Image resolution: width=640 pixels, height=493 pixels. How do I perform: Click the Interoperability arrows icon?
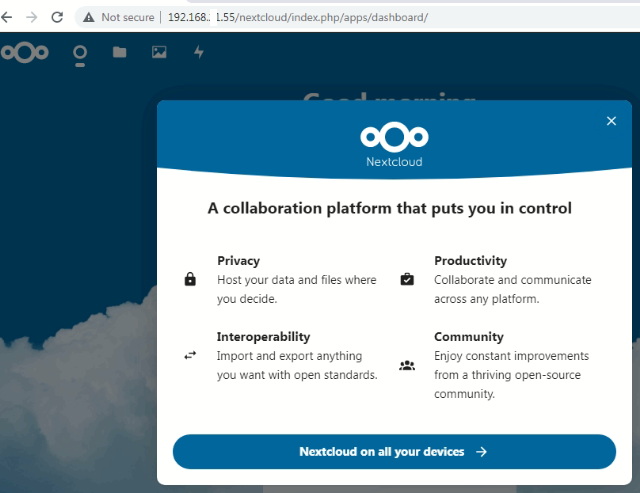[190, 355]
